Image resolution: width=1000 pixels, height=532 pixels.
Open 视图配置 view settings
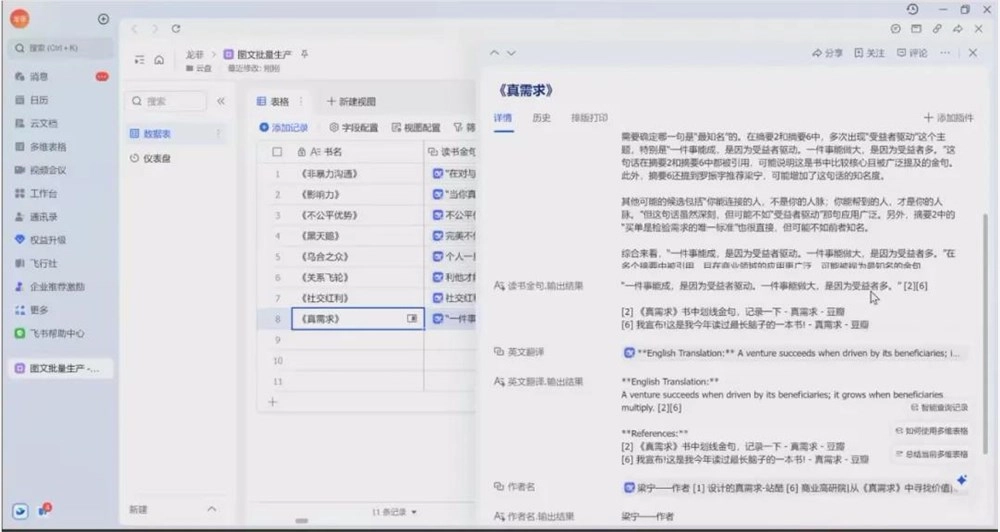pyautogui.click(x=416, y=128)
